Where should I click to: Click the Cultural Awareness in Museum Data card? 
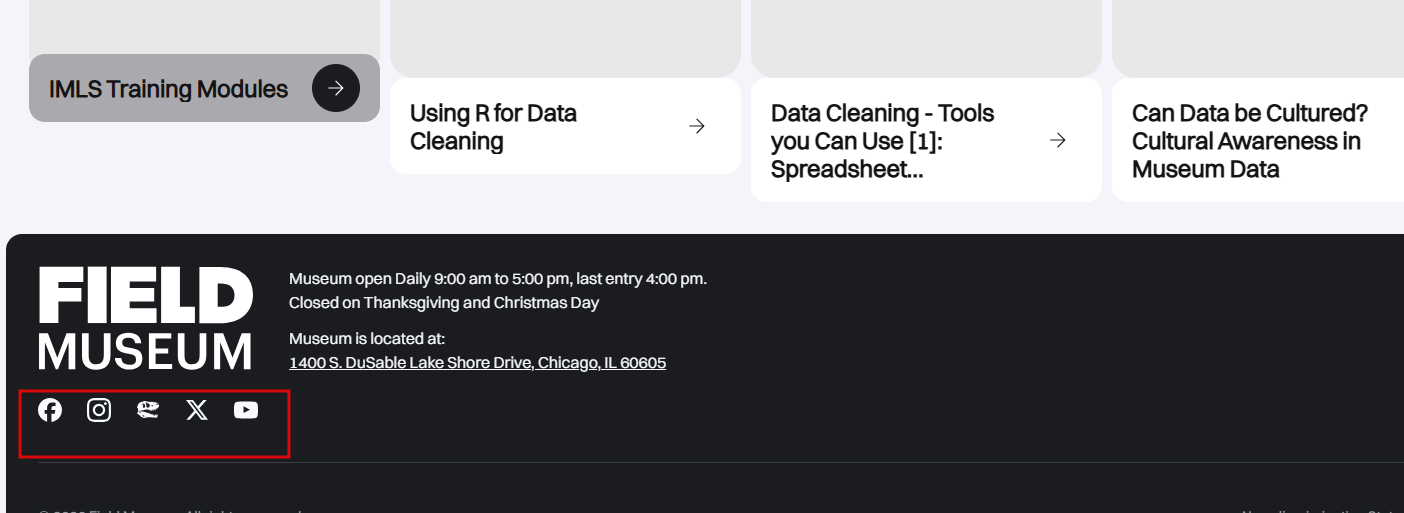pyautogui.click(x=1258, y=140)
